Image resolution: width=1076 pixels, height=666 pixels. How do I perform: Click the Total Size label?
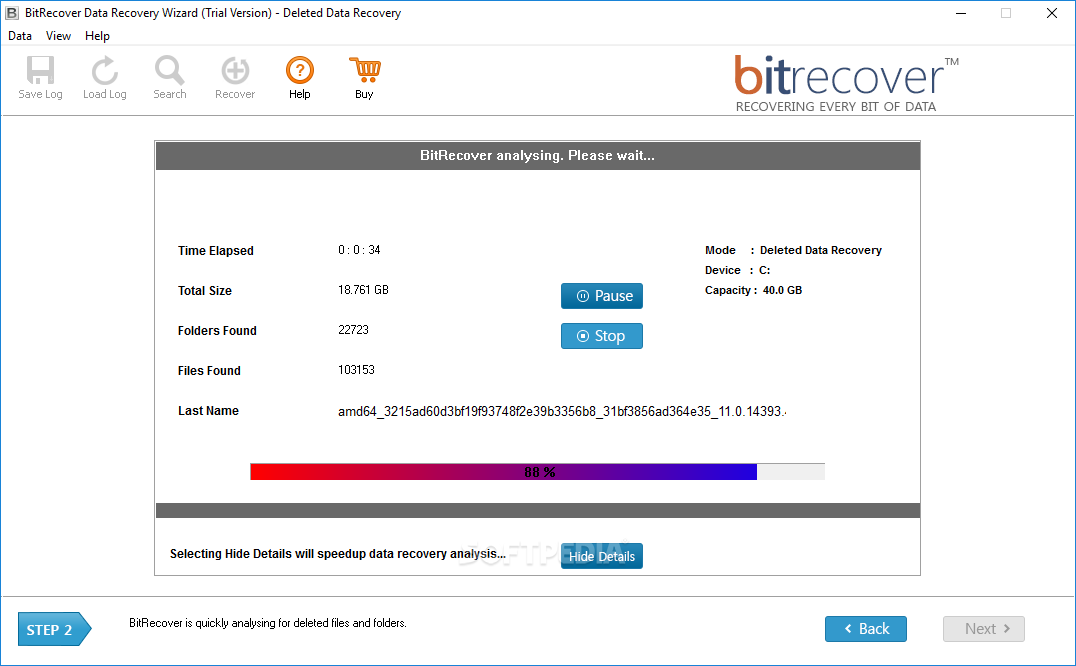click(x=204, y=291)
